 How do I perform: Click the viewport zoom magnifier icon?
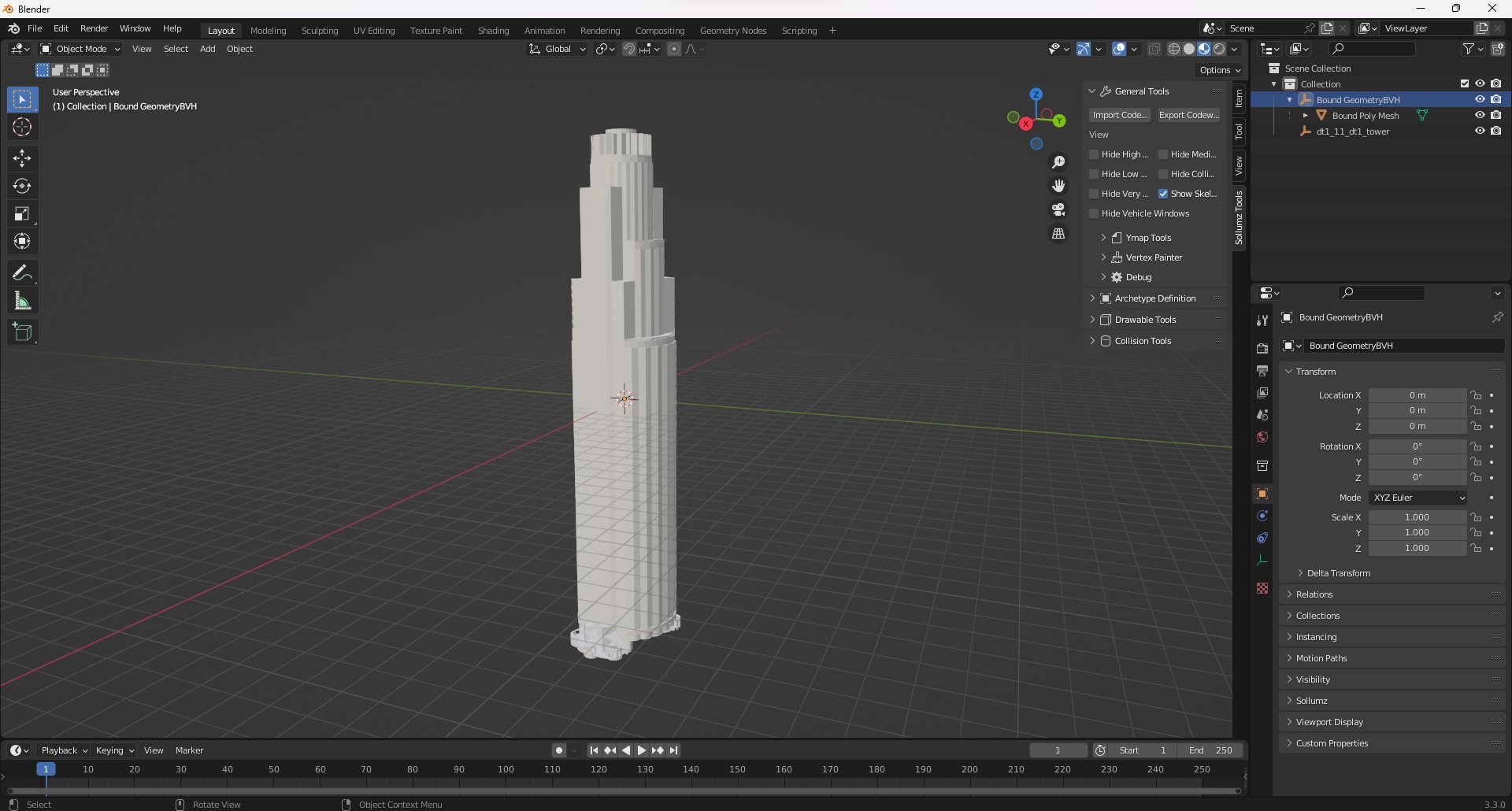[x=1058, y=162]
